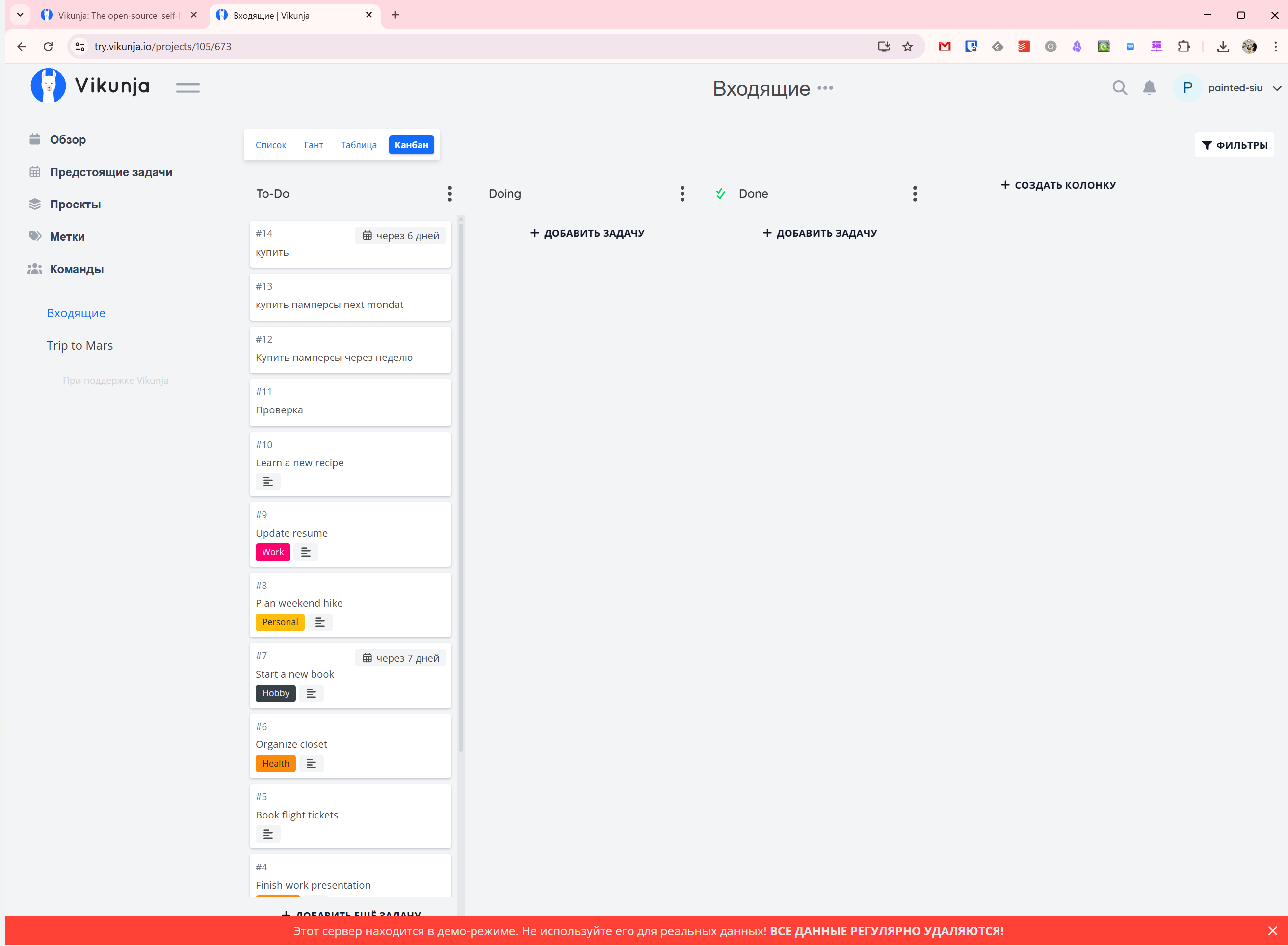The width and height of the screenshot is (1288, 946).
Task: Open Done column three-dot menu
Action: click(915, 194)
